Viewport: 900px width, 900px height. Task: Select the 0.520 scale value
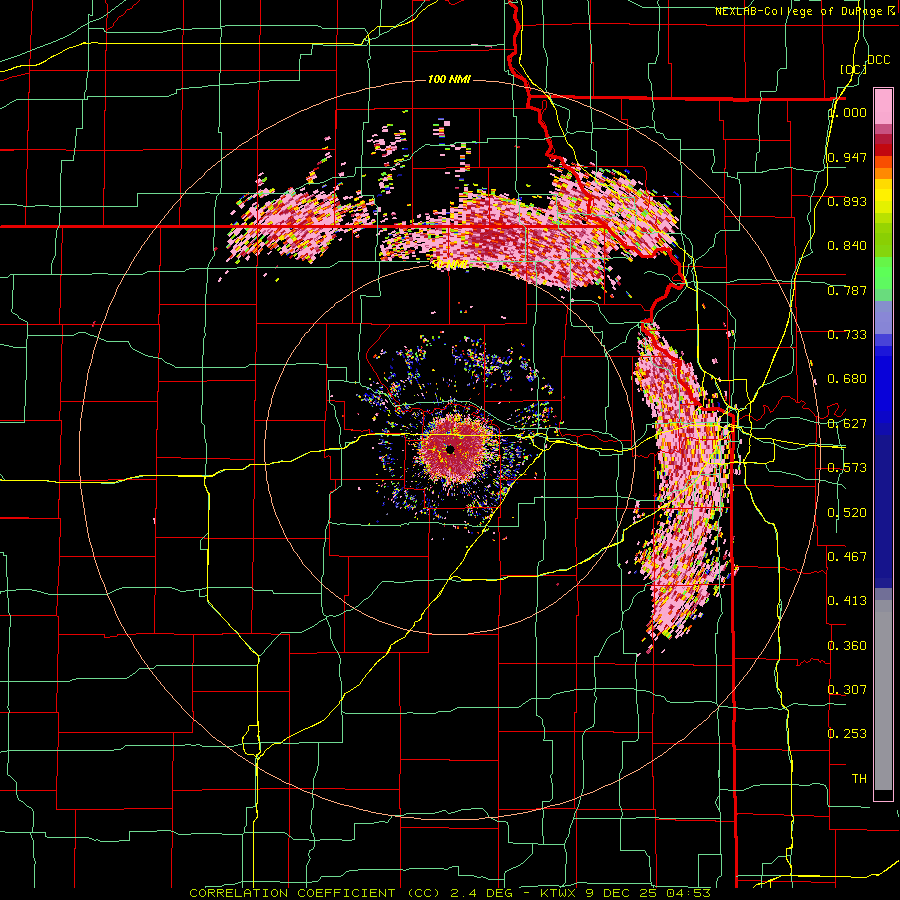[x=847, y=512]
